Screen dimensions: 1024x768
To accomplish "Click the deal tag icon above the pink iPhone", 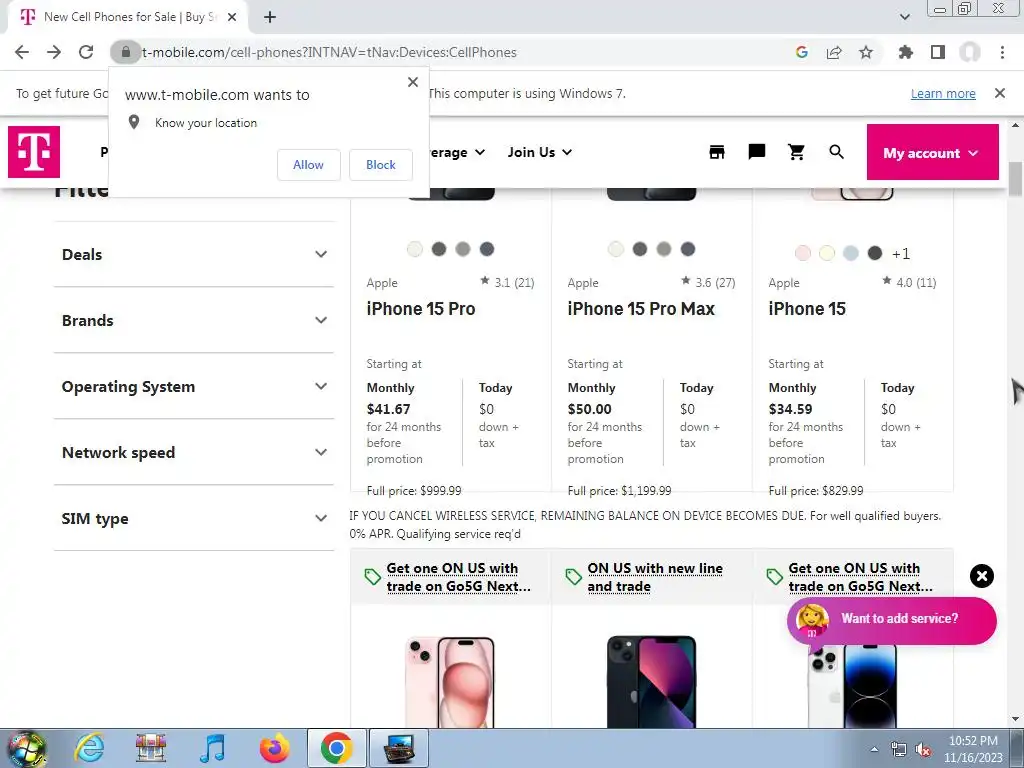I will tap(372, 577).
